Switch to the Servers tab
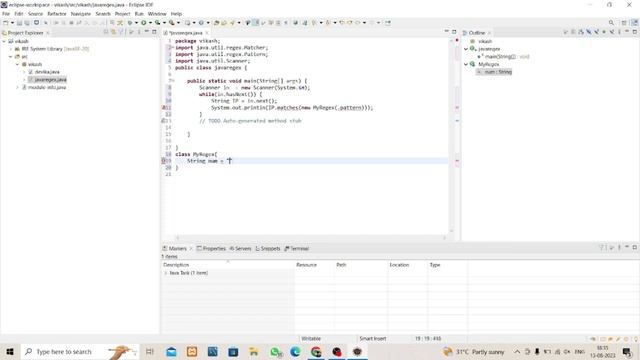This screenshot has height=360, width=640. (x=240, y=248)
